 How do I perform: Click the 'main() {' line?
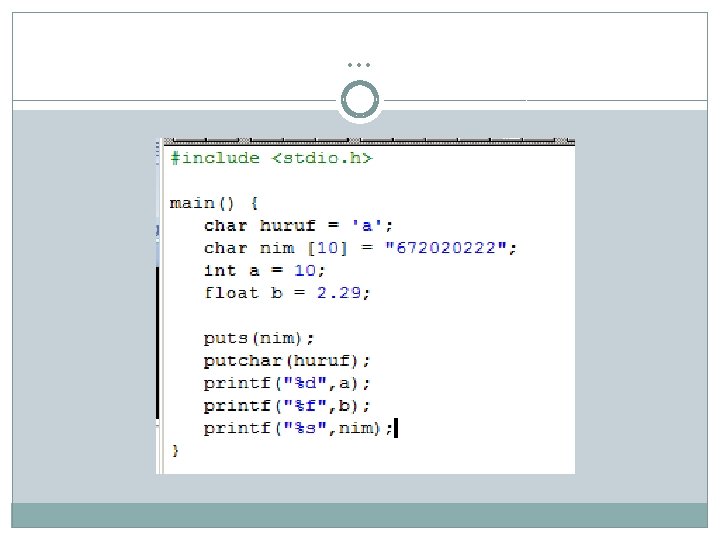click(214, 203)
